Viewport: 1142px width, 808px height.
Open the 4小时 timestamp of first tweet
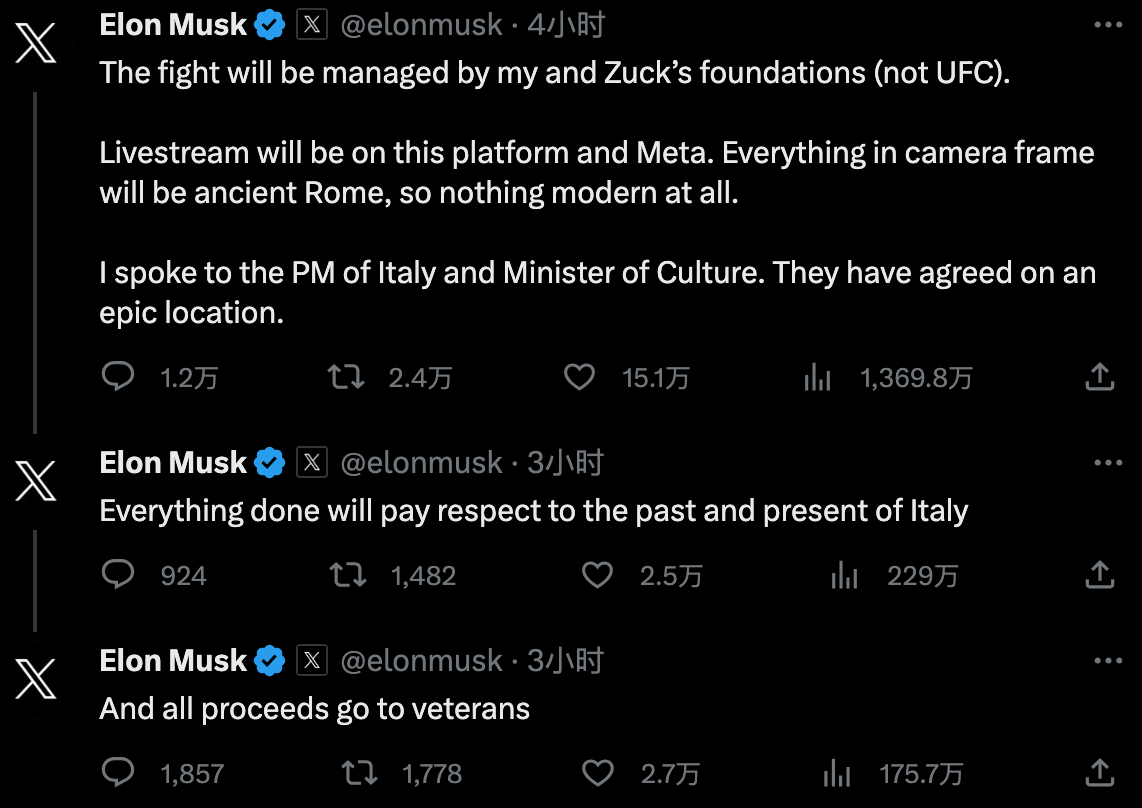click(566, 25)
